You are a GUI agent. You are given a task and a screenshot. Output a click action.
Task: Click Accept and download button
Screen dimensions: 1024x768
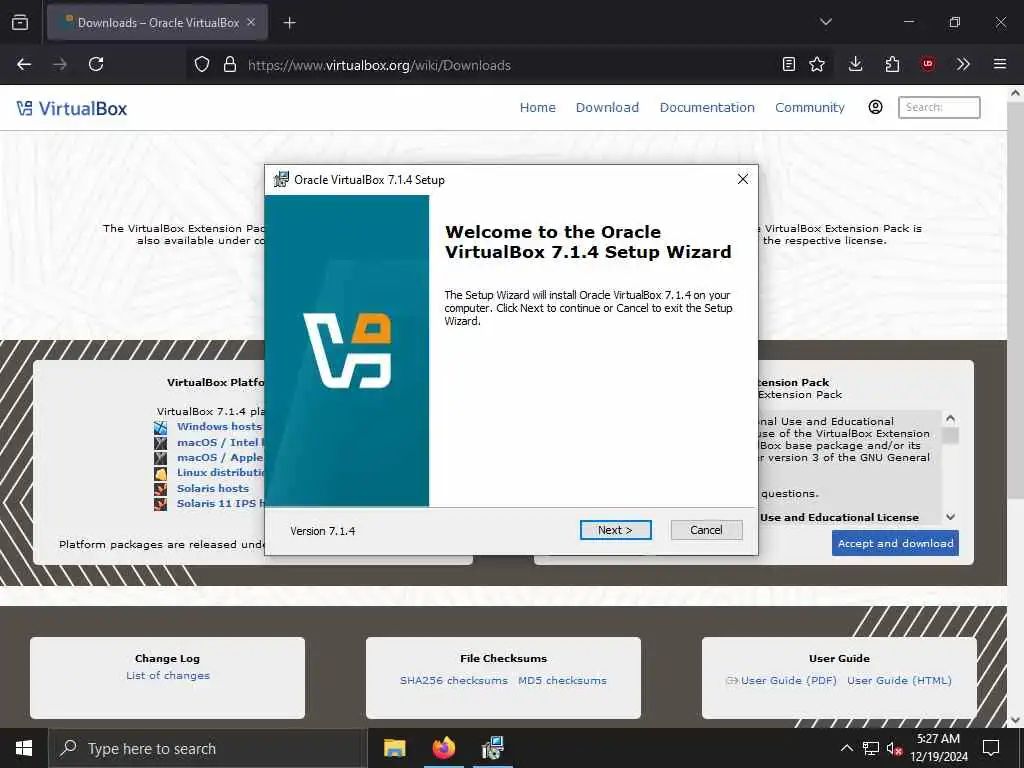(x=895, y=543)
